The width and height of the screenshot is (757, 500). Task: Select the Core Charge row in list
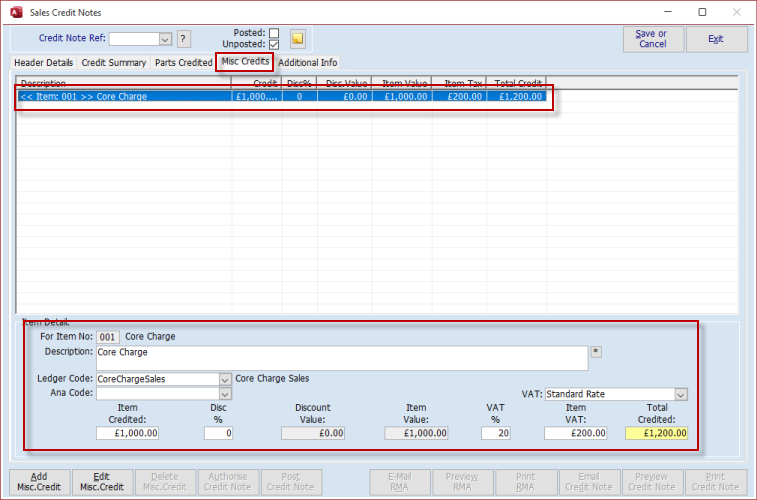[x=280, y=97]
